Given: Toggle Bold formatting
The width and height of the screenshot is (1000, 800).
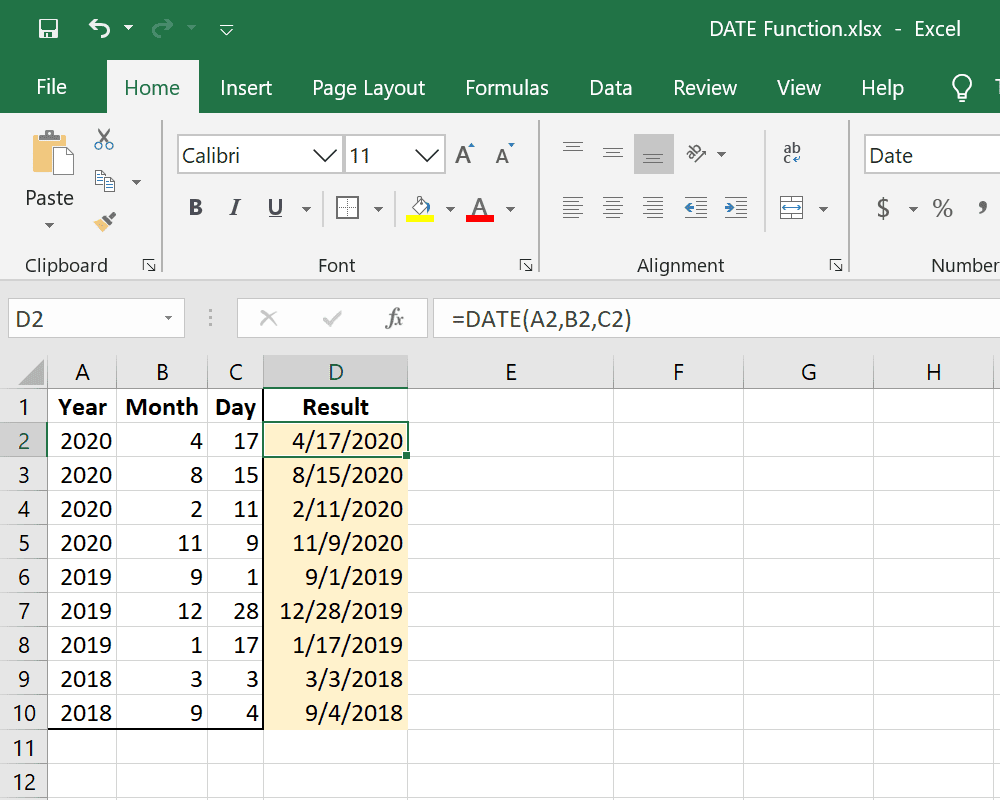Looking at the screenshot, I should 196,207.
